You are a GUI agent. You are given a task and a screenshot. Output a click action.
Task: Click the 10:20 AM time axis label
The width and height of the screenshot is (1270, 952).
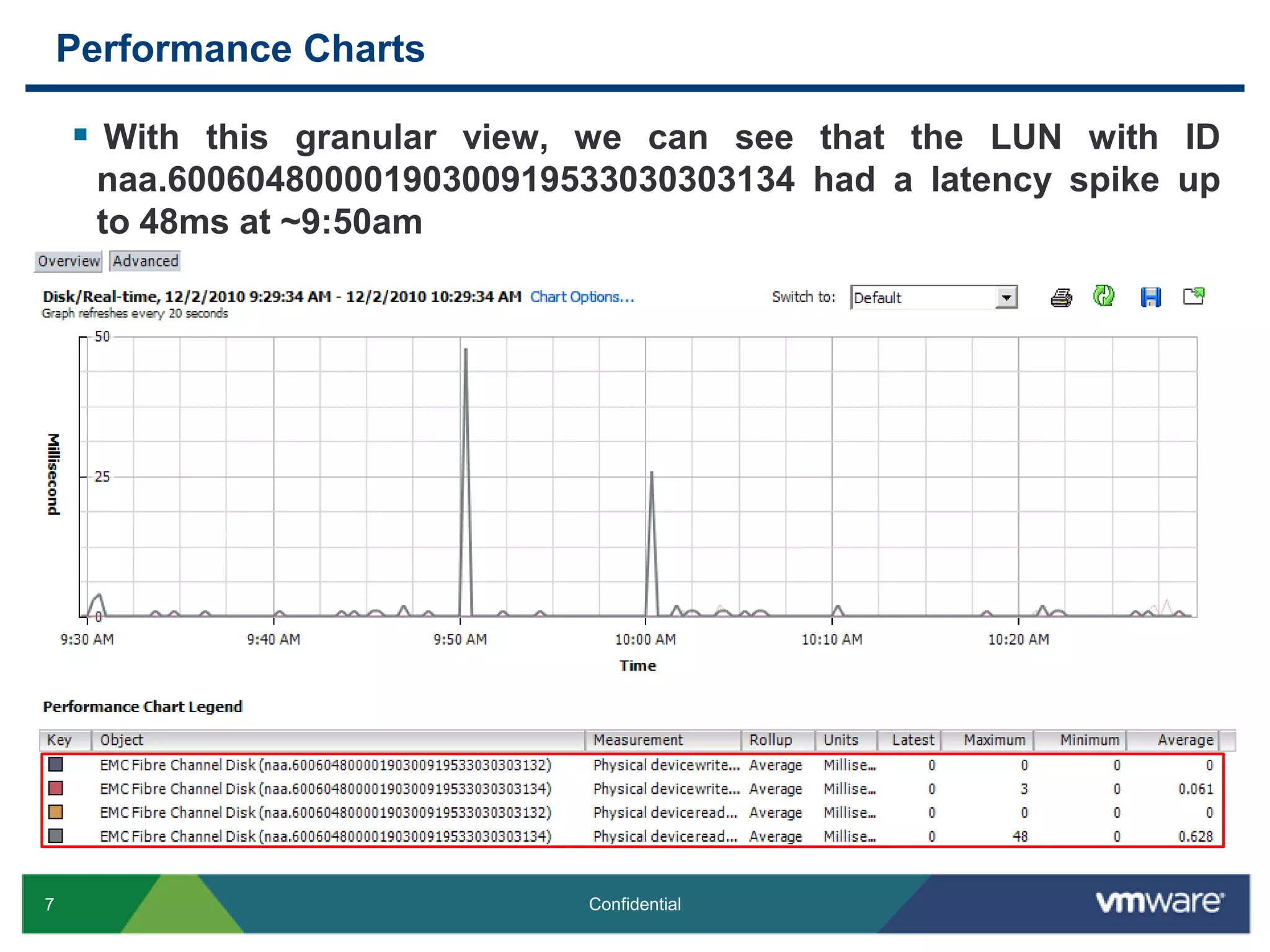(x=1018, y=639)
